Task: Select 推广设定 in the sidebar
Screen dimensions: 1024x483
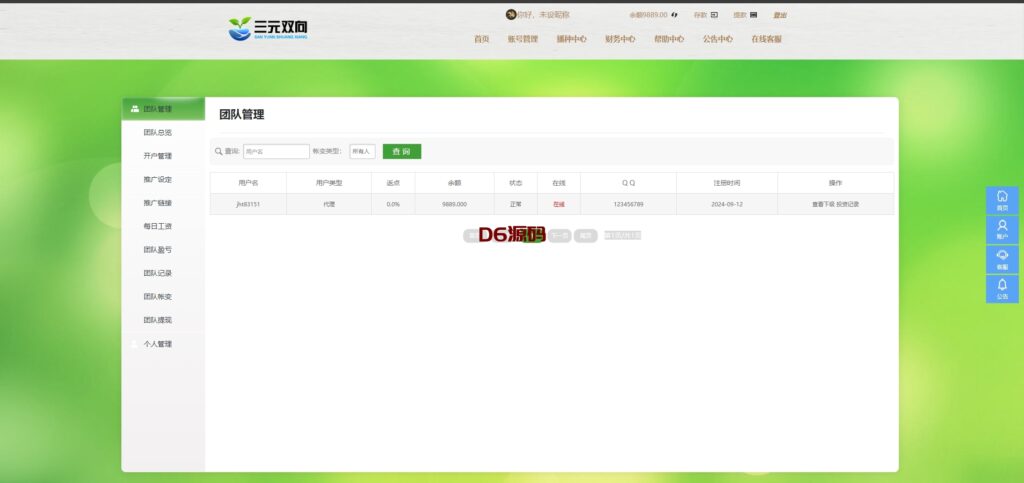Action: (x=157, y=179)
